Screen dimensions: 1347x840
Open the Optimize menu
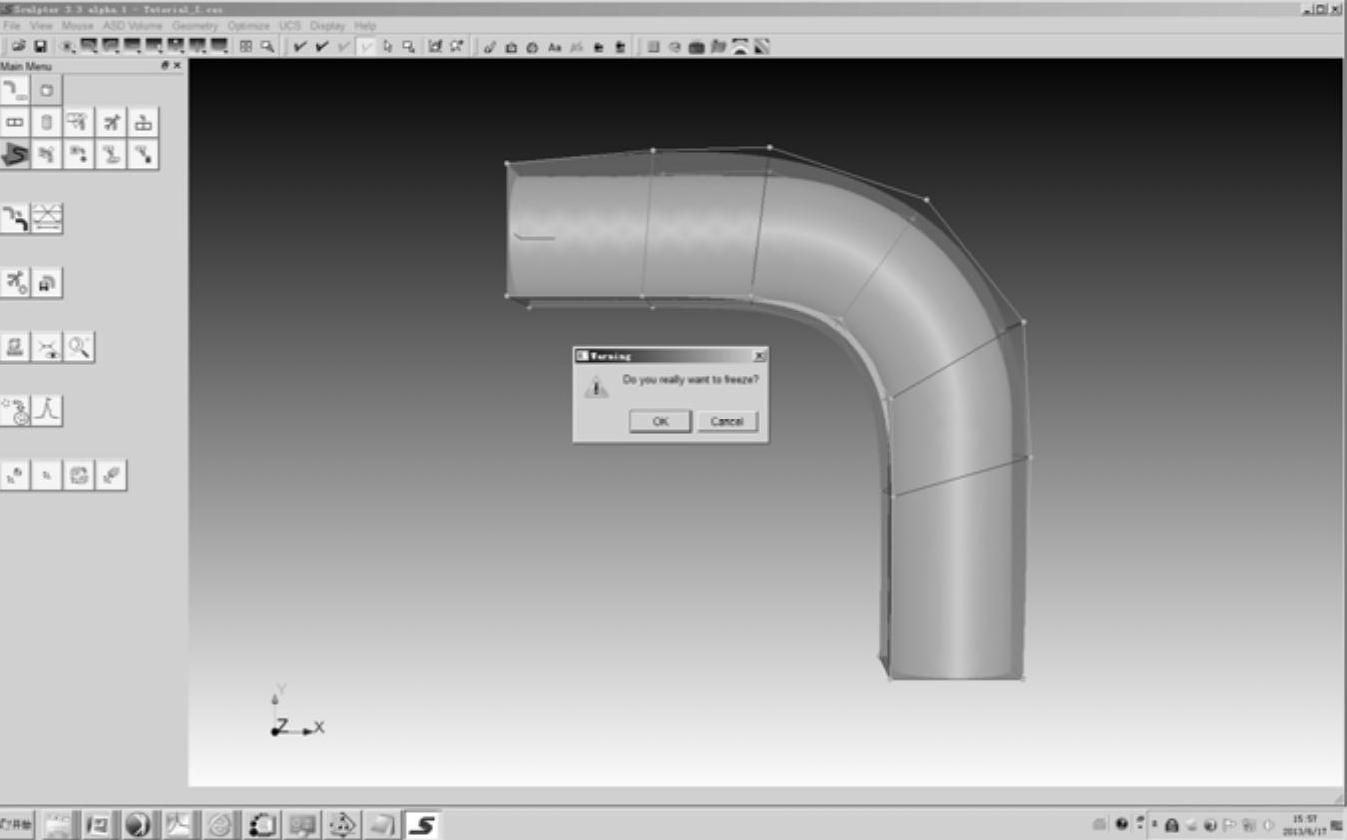click(248, 25)
